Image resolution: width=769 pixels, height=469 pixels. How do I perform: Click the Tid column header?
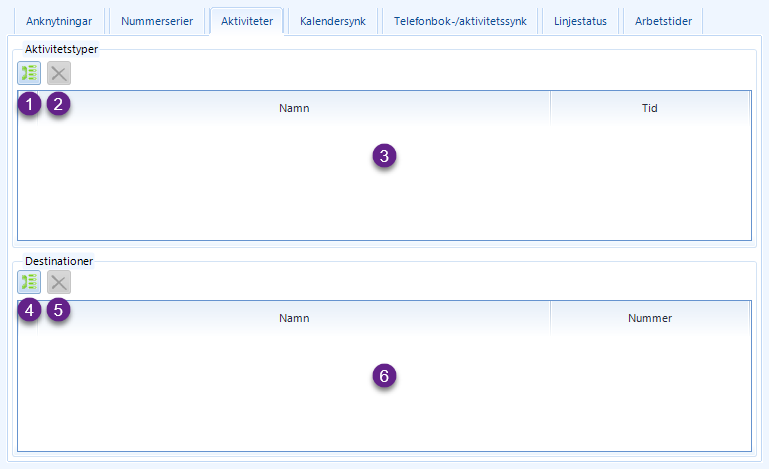650,108
